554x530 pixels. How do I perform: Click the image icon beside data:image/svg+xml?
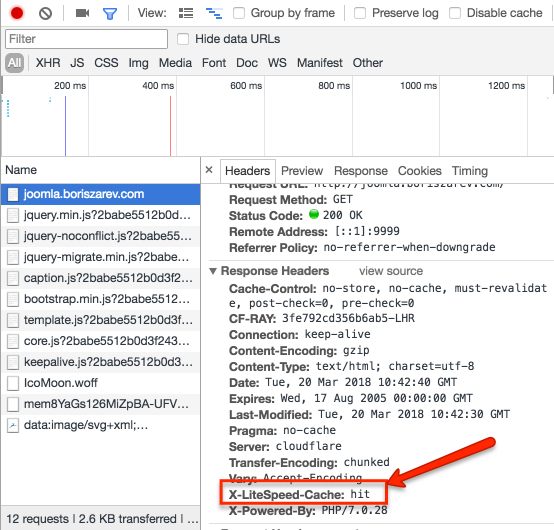pos(13,425)
